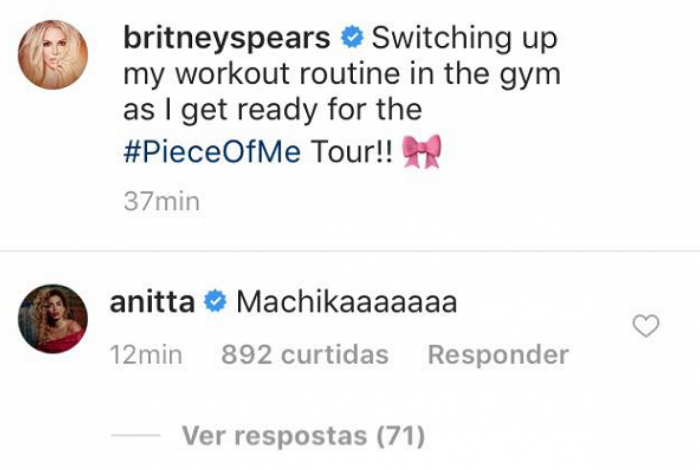700x470 pixels.
Task: Click anitta's blue verified badge
Action: coord(213,302)
